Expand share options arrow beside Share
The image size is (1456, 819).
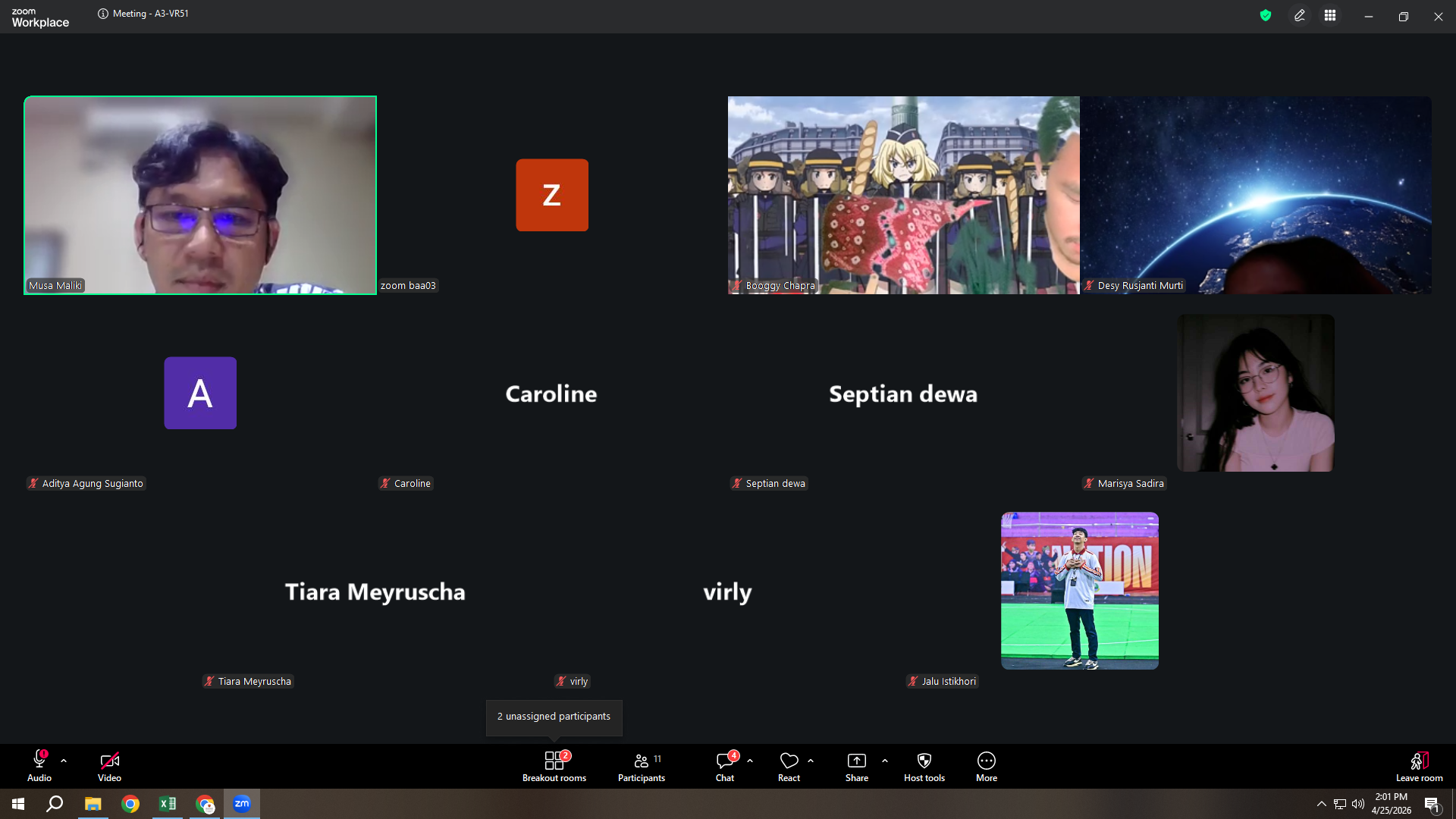click(885, 761)
